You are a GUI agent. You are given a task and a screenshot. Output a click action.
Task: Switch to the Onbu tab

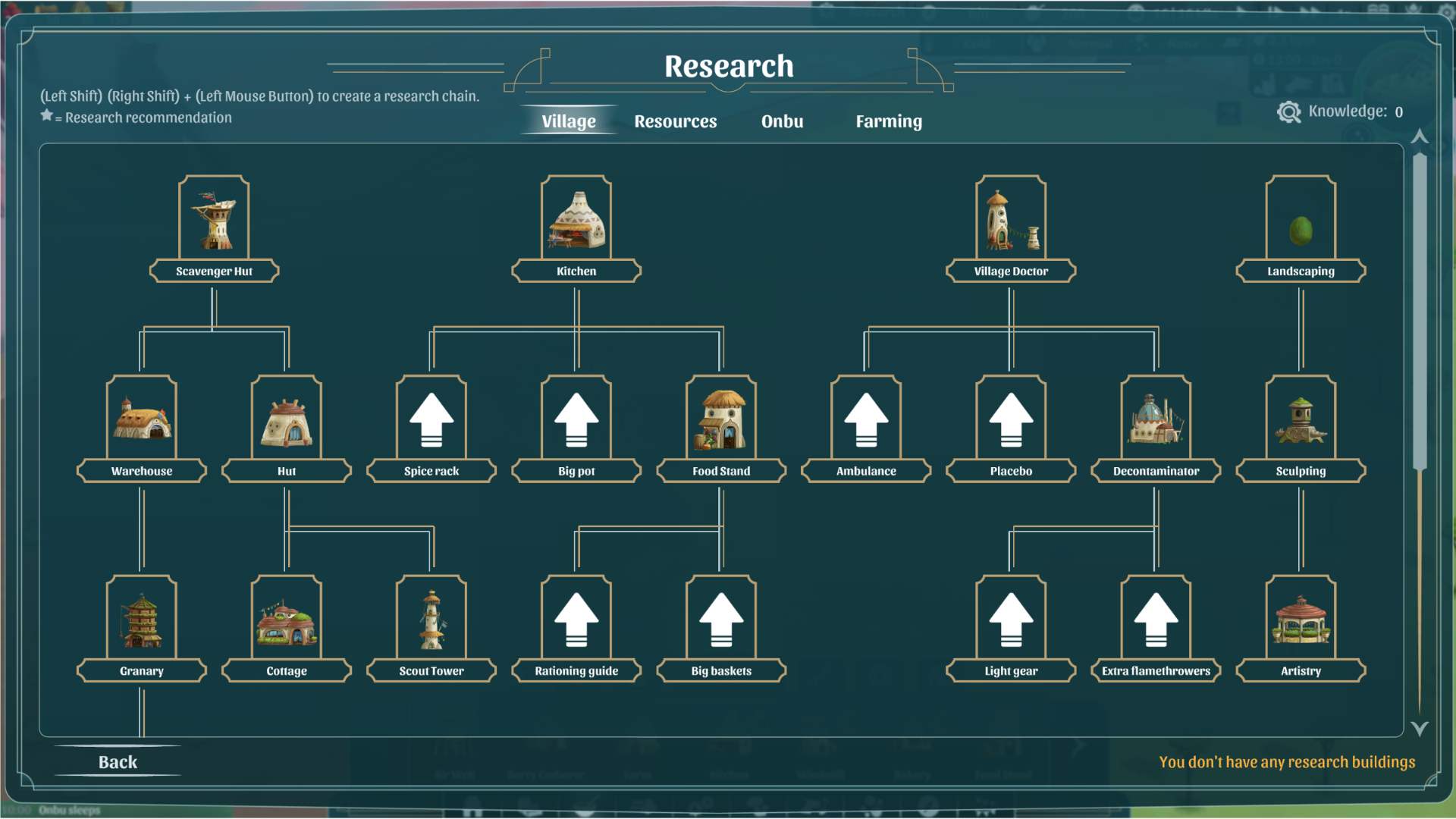click(782, 121)
